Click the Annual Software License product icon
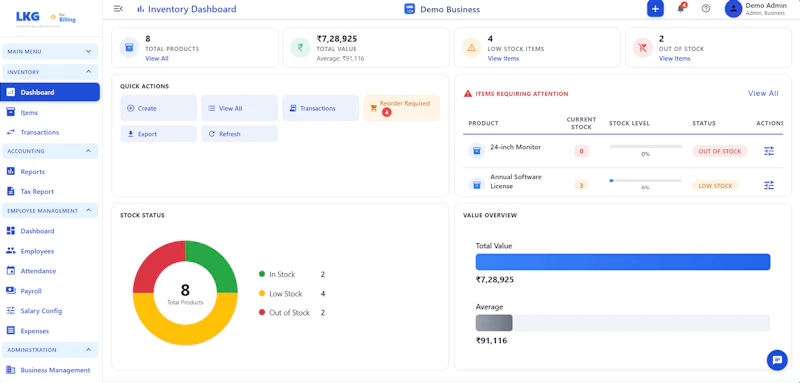800x383 pixels. tap(477, 184)
